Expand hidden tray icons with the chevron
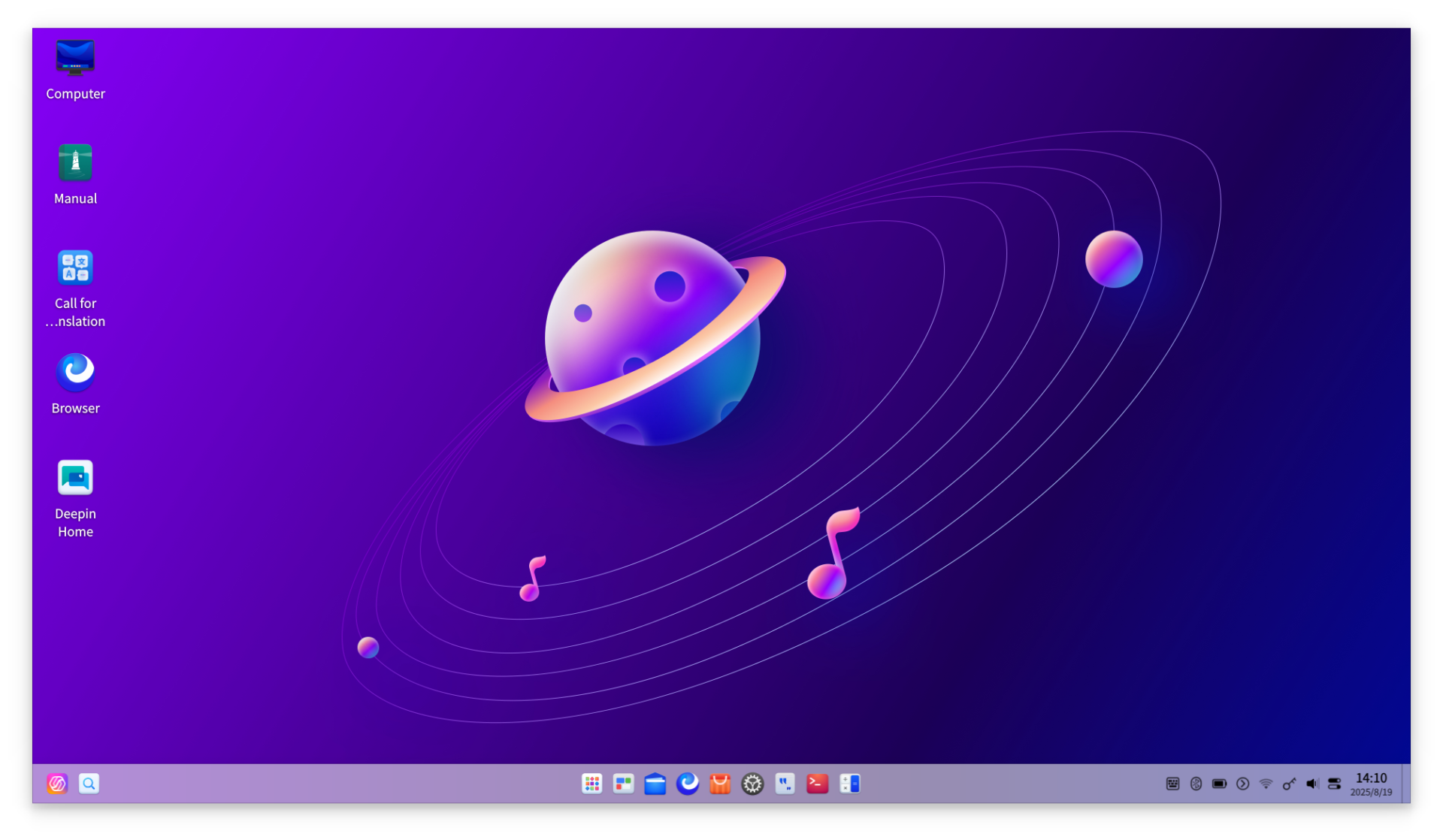Screen dimensions: 1443x840 coord(1243,783)
